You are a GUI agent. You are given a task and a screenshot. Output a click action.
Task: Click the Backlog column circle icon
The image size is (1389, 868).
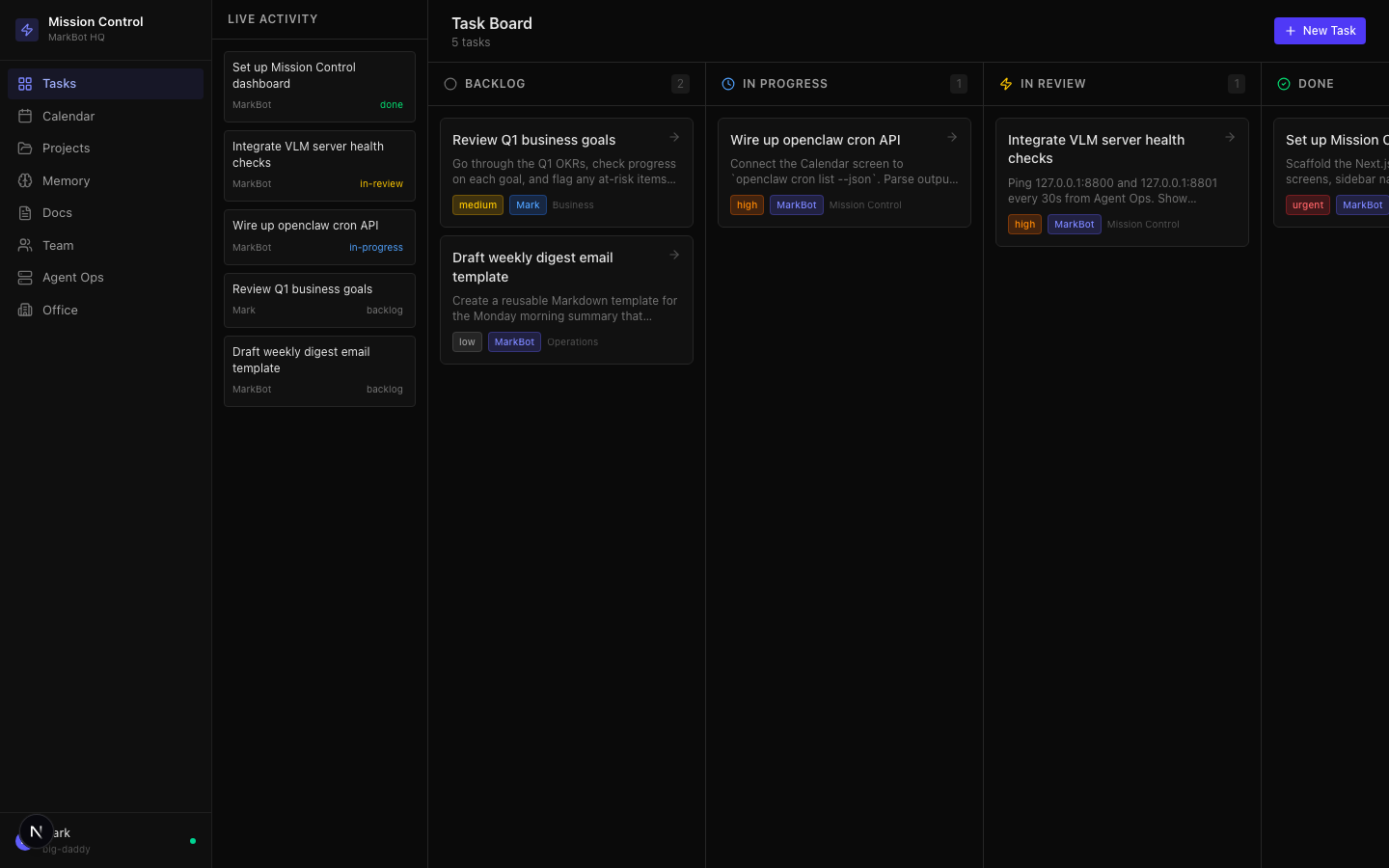[x=450, y=84]
